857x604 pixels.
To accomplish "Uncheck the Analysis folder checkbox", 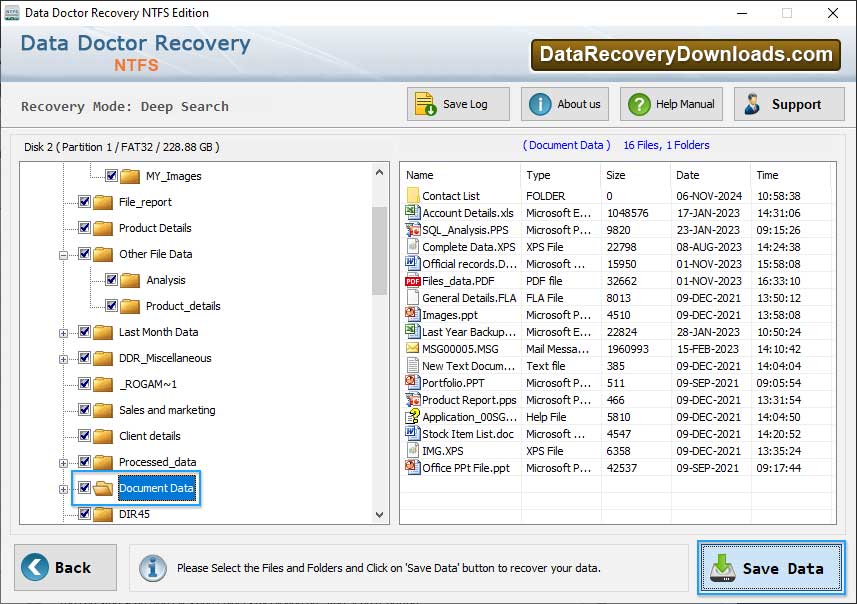I will pyautogui.click(x=111, y=279).
